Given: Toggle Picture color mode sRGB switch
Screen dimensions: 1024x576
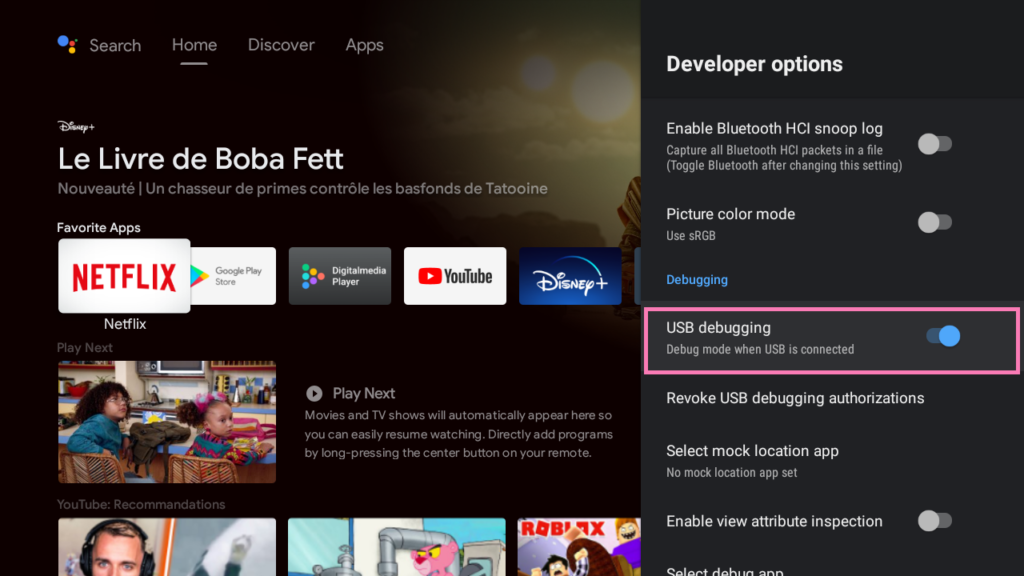Looking at the screenshot, I should coord(935,222).
